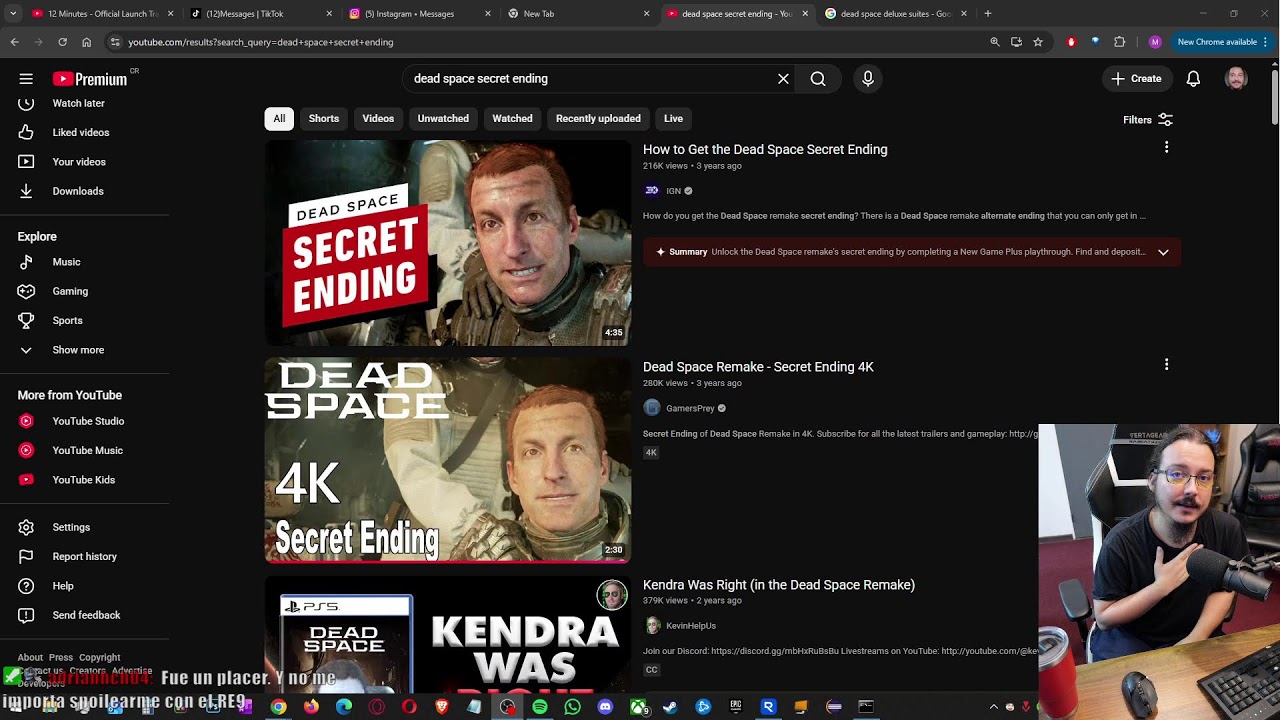Show only Unwatched results
This screenshot has height=720, width=1280.
tap(443, 119)
